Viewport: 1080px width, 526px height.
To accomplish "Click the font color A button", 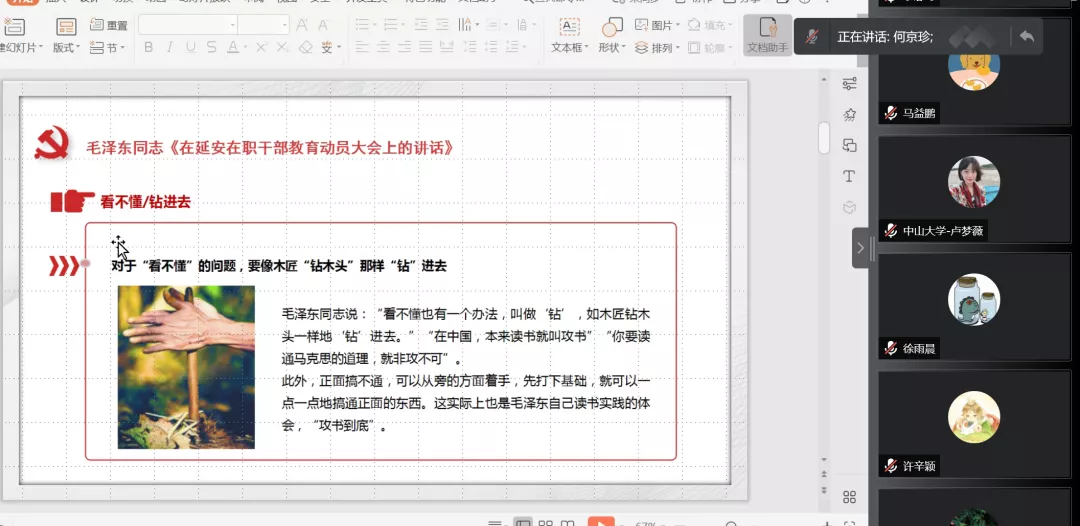I will [233, 48].
